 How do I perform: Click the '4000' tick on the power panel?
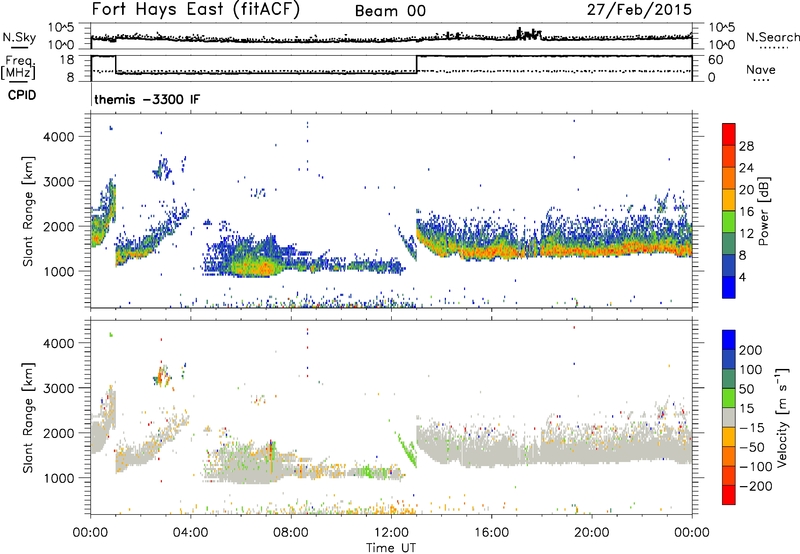click(x=58, y=137)
